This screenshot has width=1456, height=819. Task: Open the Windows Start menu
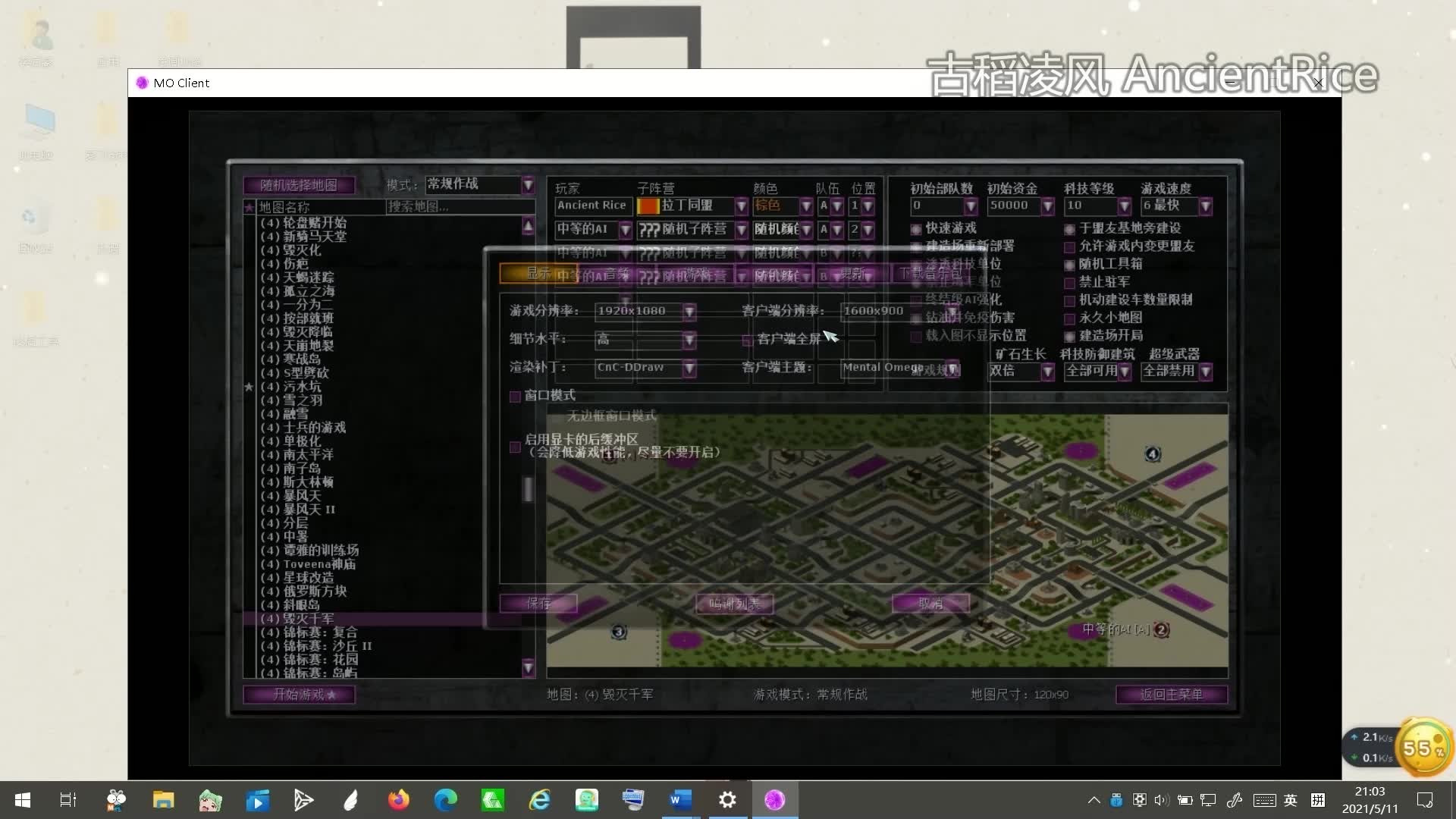point(23,800)
